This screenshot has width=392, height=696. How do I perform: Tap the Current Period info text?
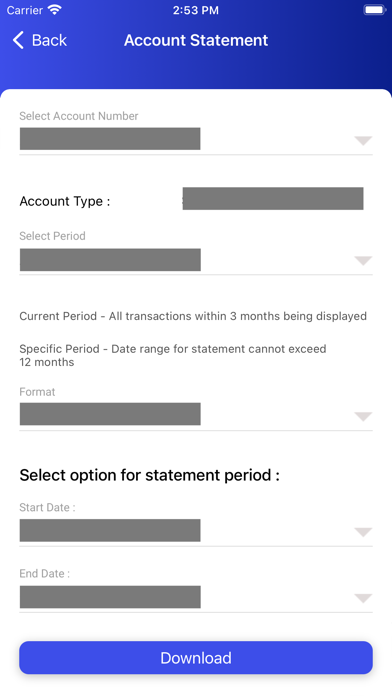point(193,316)
